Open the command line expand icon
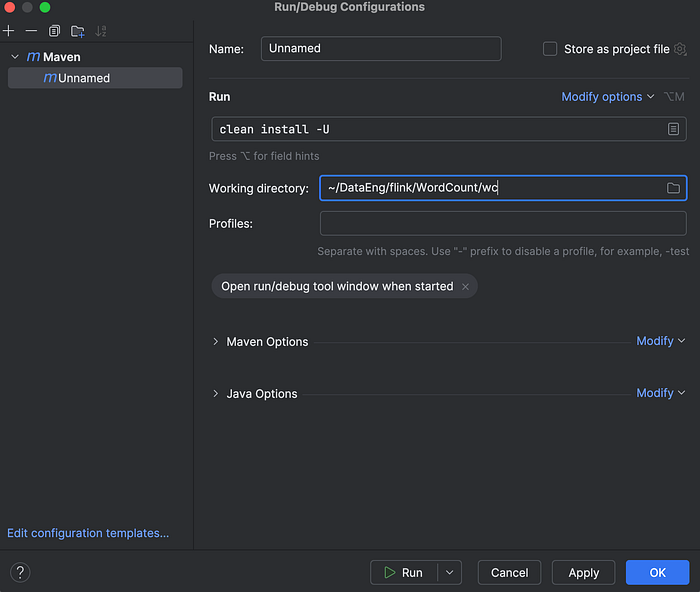Image resolution: width=700 pixels, height=592 pixels. [674, 129]
